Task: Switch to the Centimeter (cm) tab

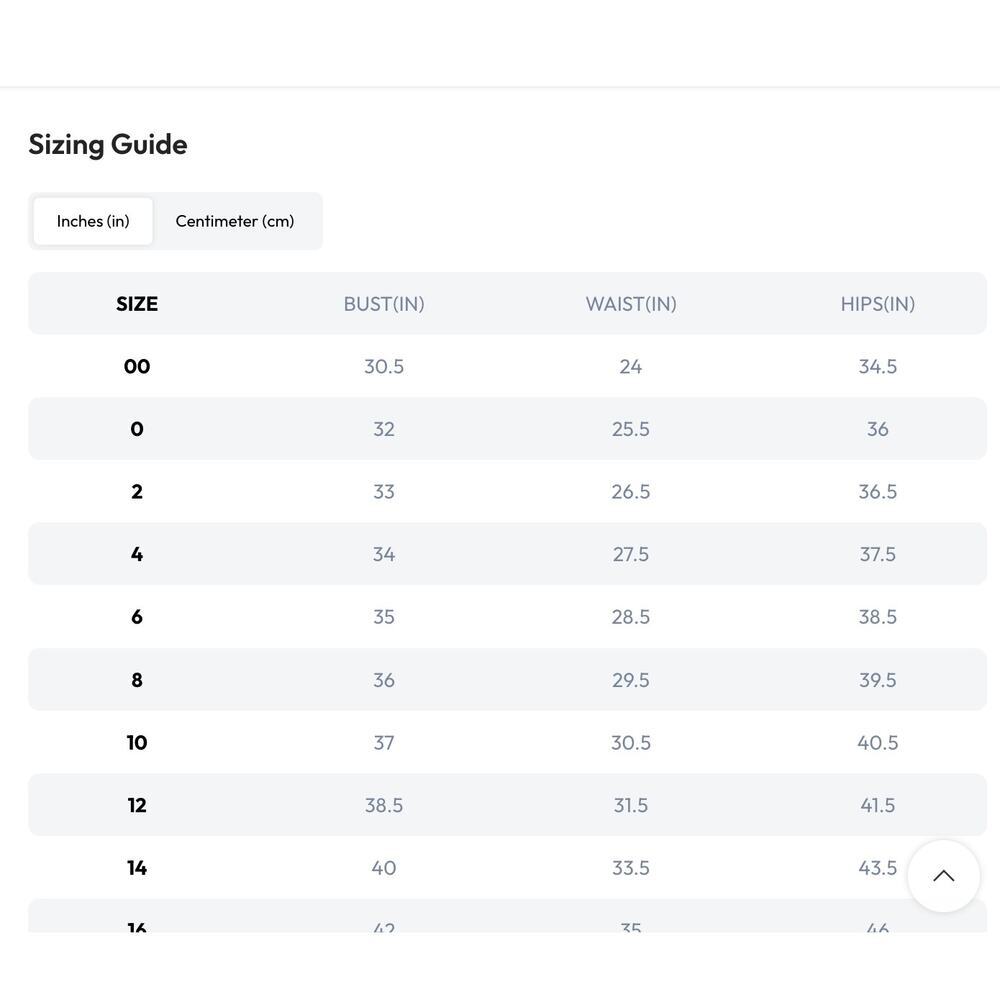Action: [235, 221]
